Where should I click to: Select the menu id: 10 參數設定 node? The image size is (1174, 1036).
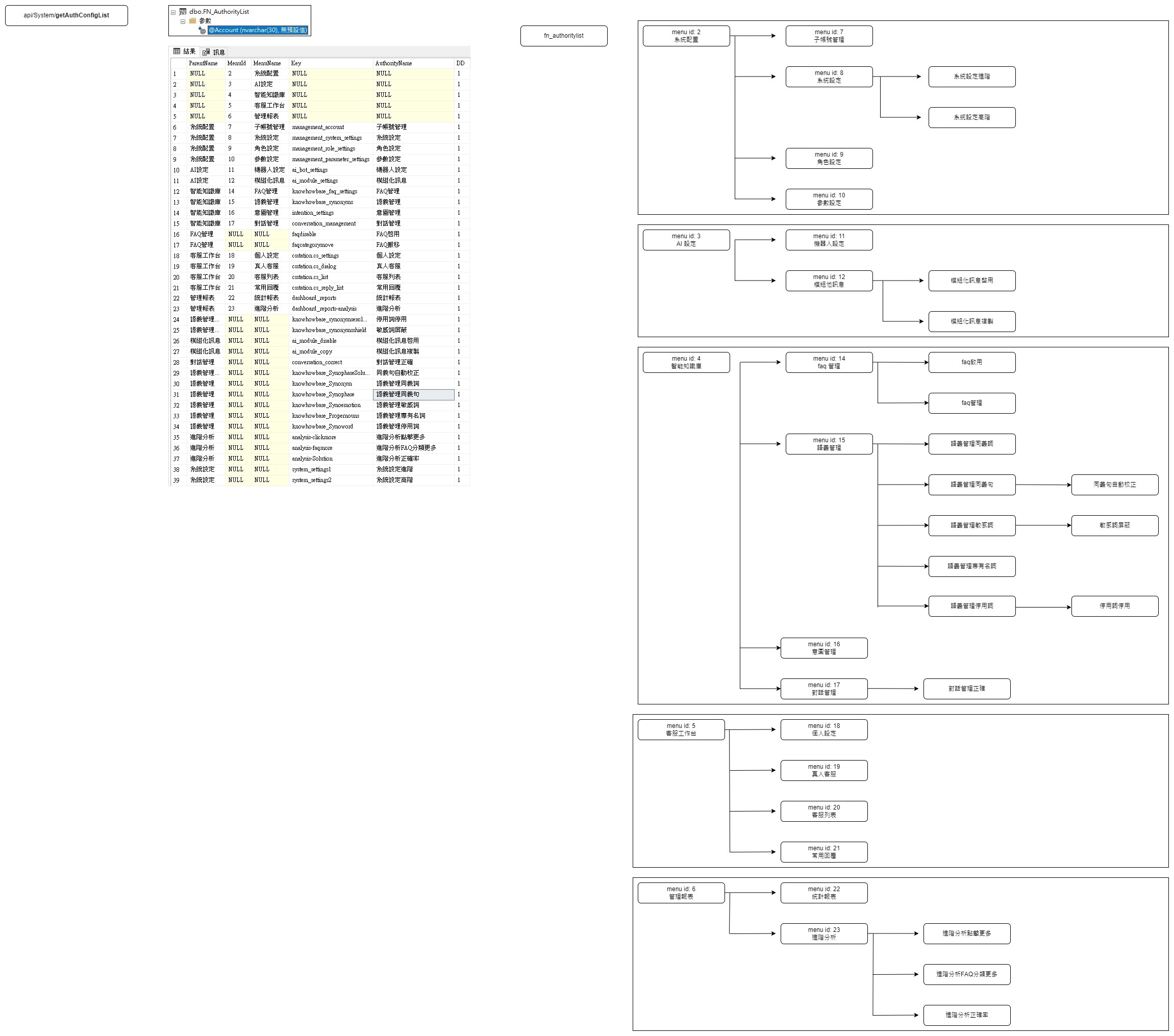click(x=829, y=199)
